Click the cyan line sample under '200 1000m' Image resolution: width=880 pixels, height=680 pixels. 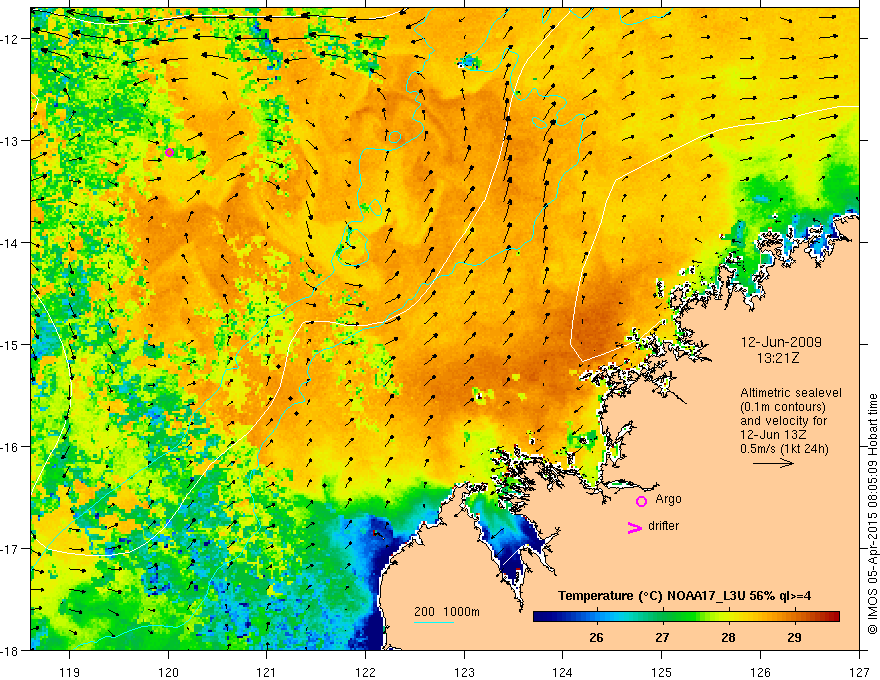pyautogui.click(x=433, y=622)
